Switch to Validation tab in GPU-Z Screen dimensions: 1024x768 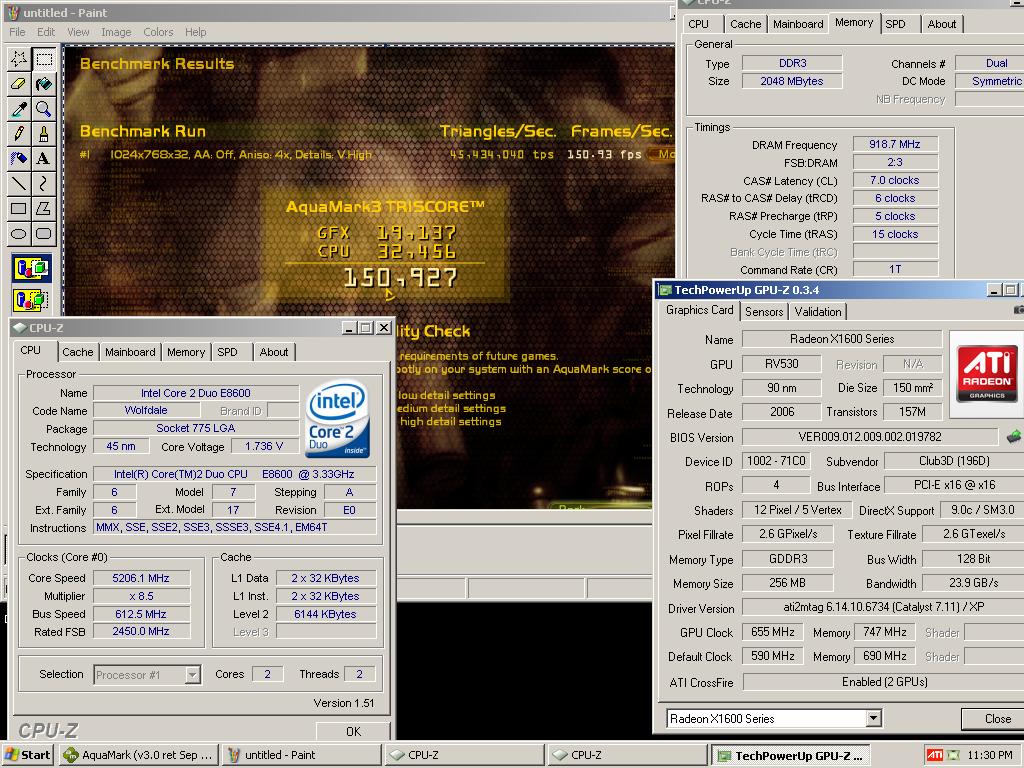818,312
